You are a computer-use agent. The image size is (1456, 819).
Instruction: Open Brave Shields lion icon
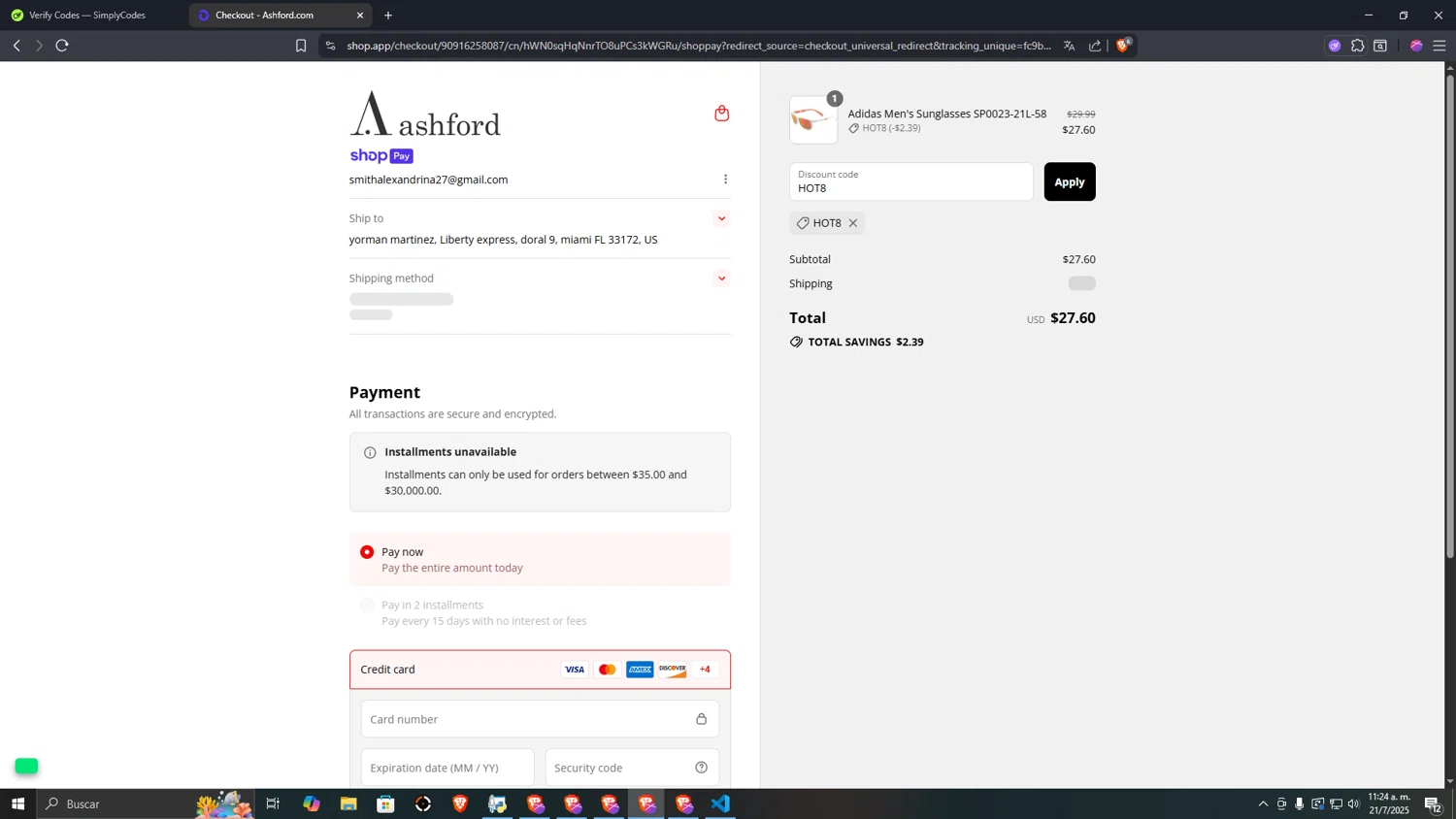coord(1124,45)
